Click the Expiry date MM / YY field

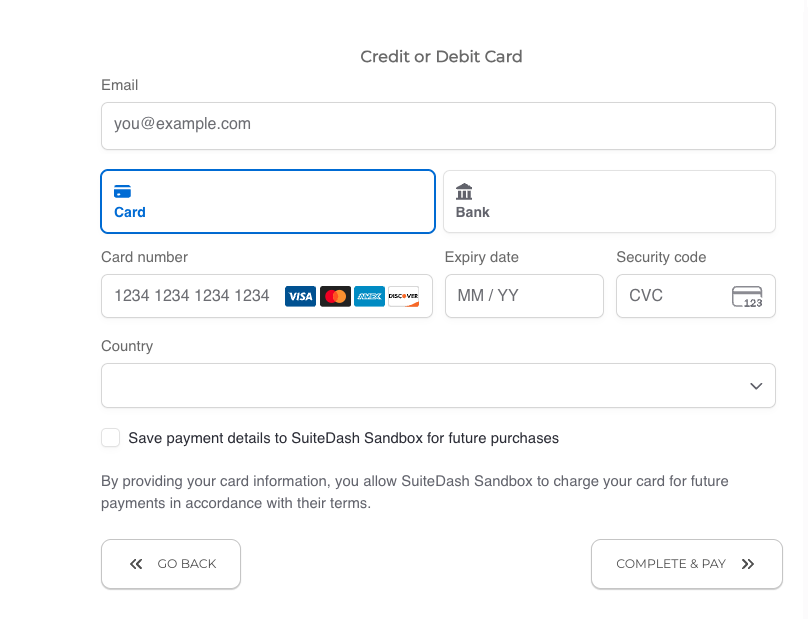tap(524, 296)
